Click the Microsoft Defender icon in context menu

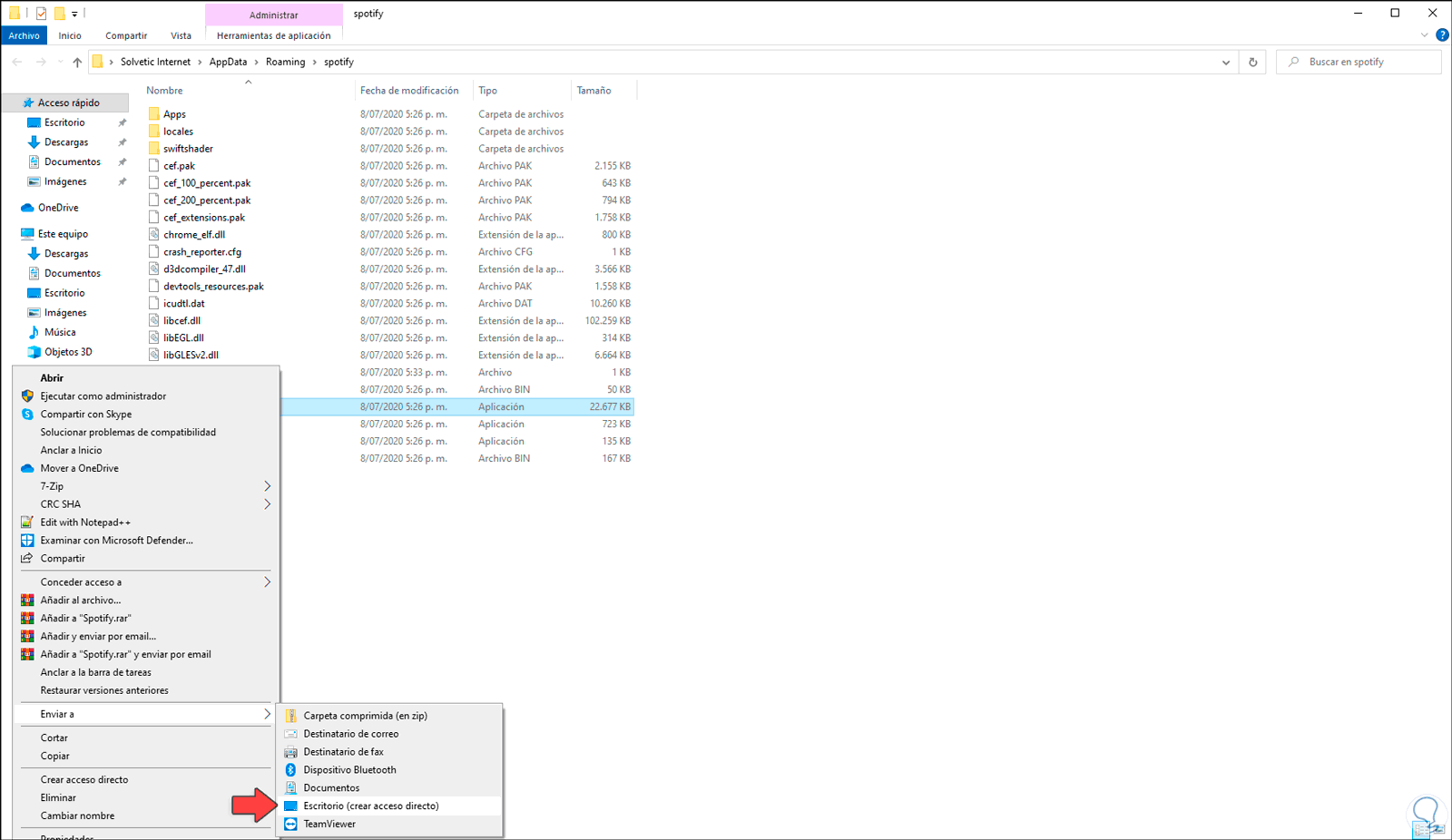(27, 541)
